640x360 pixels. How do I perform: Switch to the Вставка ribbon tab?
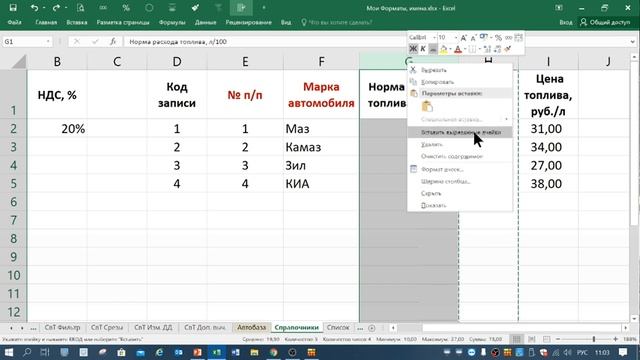point(77,22)
